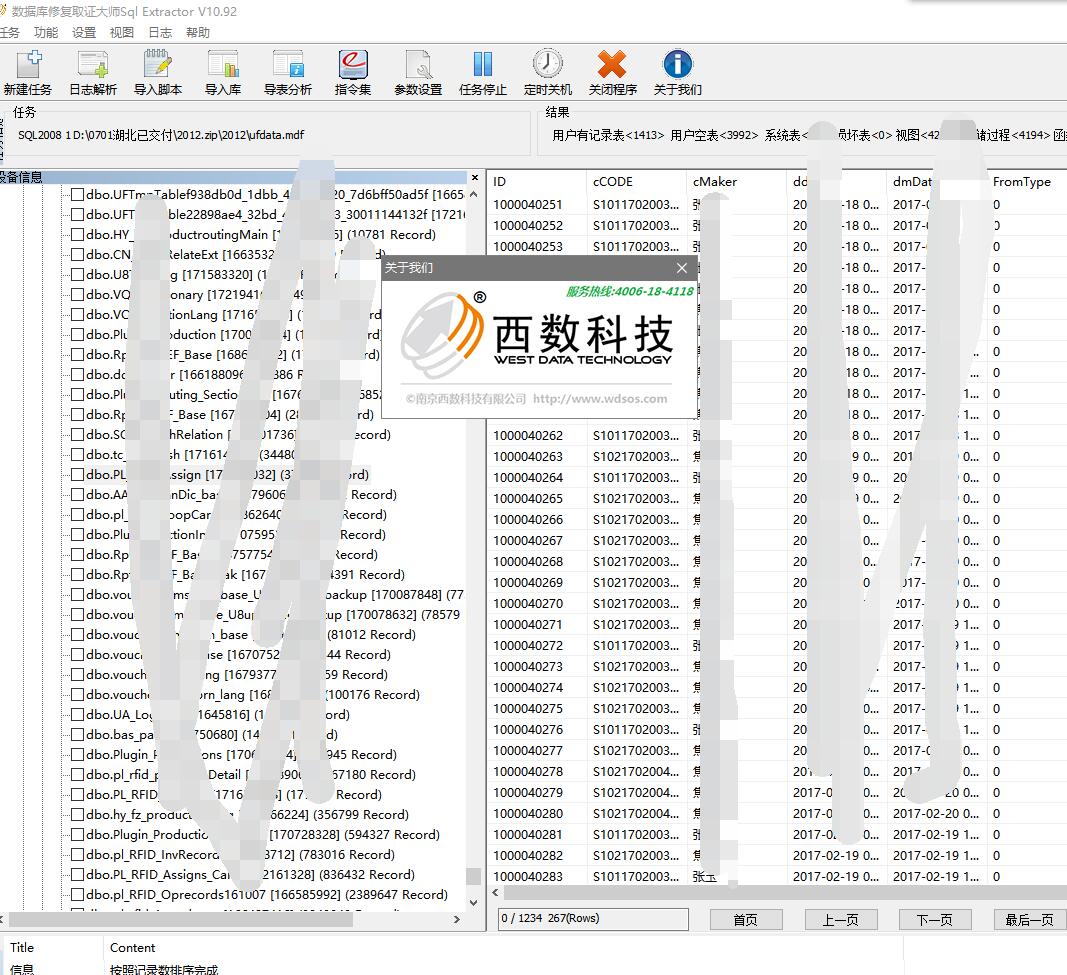This screenshot has height=975, width=1067.
Task: Check the dbo.PL_RFID_Assigns_Car table checkbox
Action: click(78, 874)
